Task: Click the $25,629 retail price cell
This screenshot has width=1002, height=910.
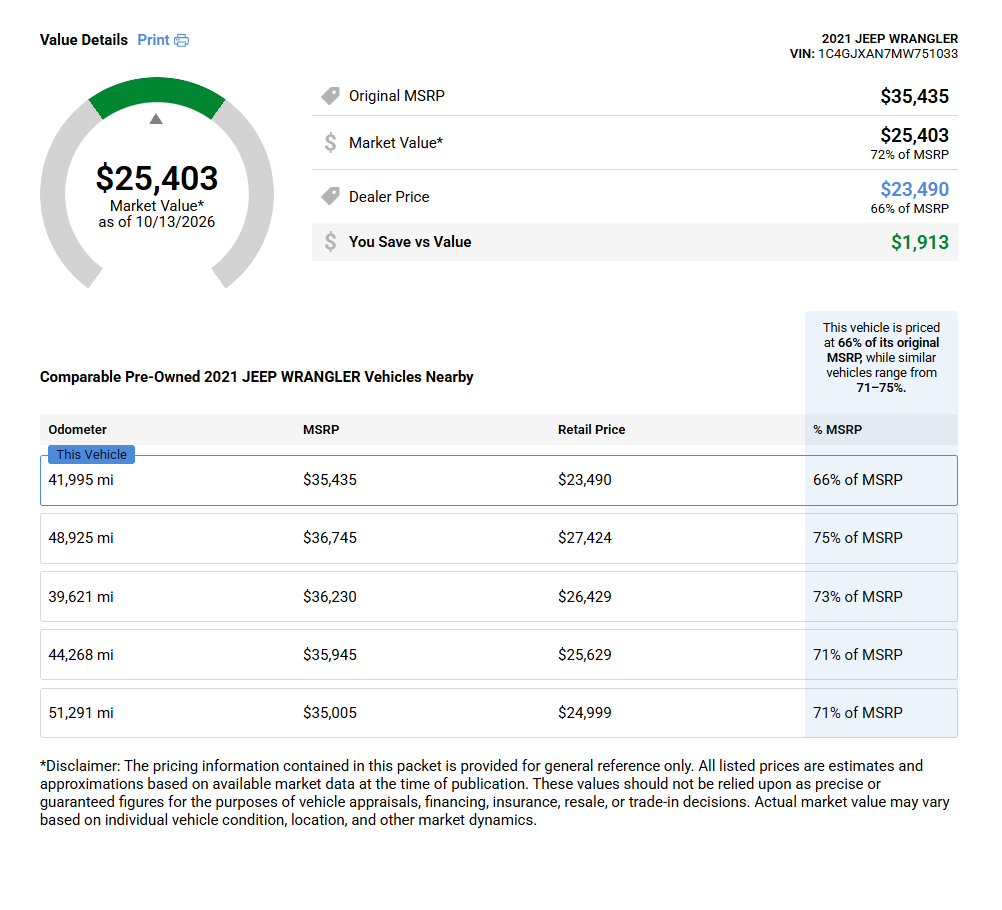Action: pos(585,655)
